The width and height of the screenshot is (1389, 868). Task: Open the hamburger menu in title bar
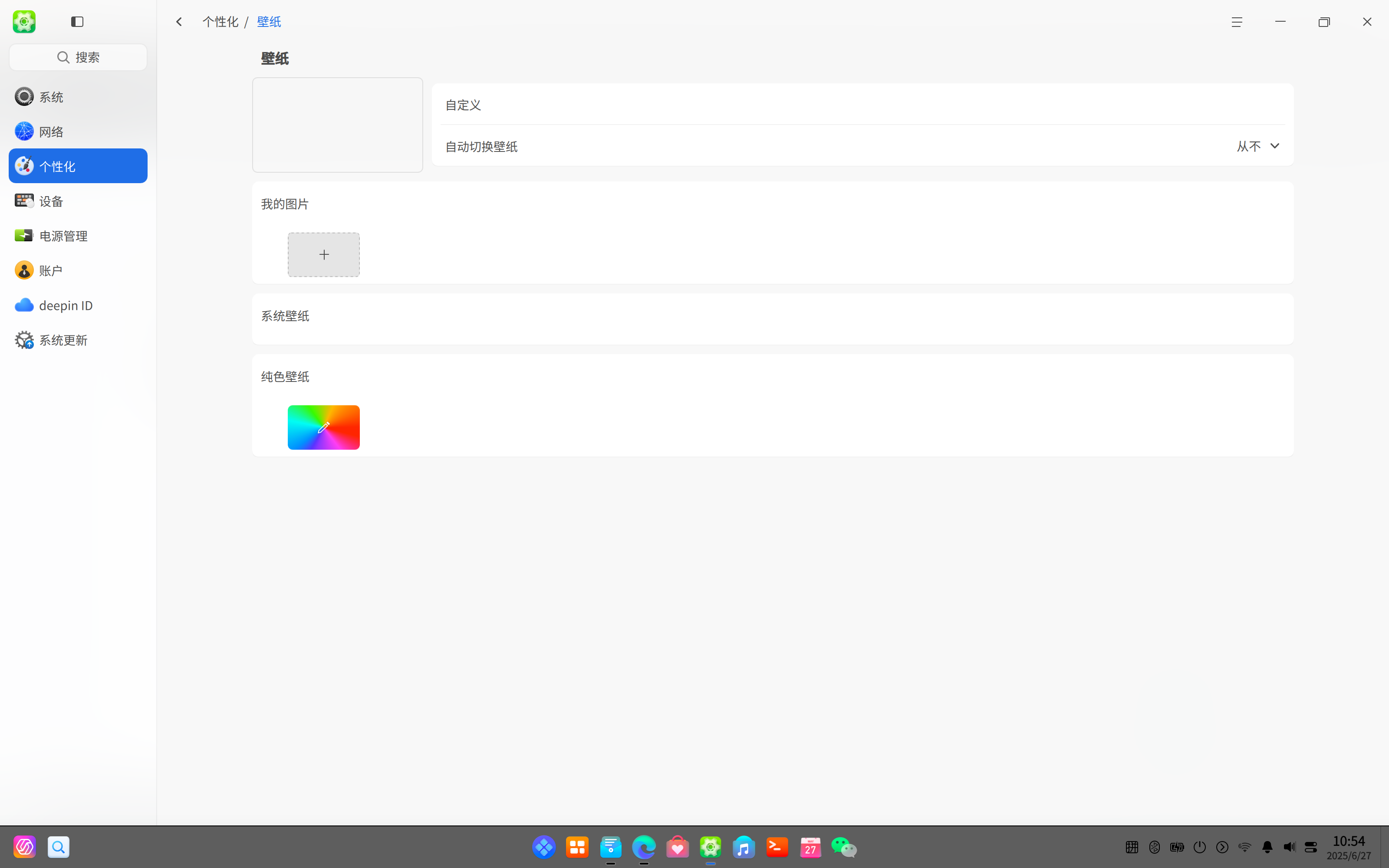pos(1237,22)
